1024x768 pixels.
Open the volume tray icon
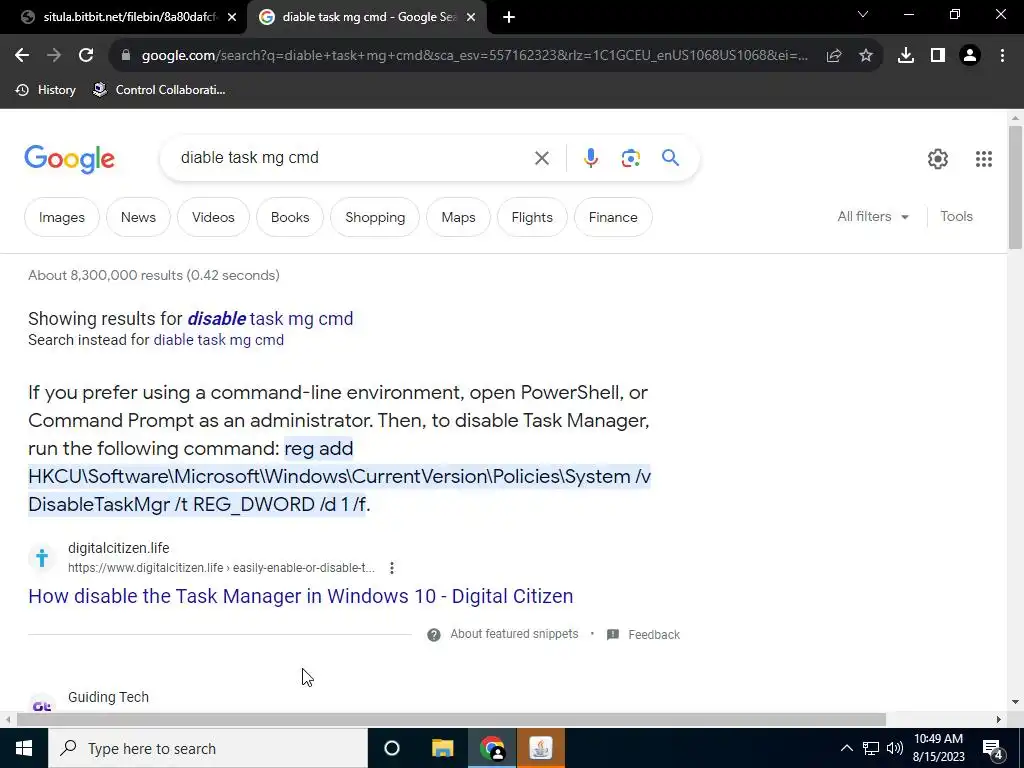click(x=895, y=748)
